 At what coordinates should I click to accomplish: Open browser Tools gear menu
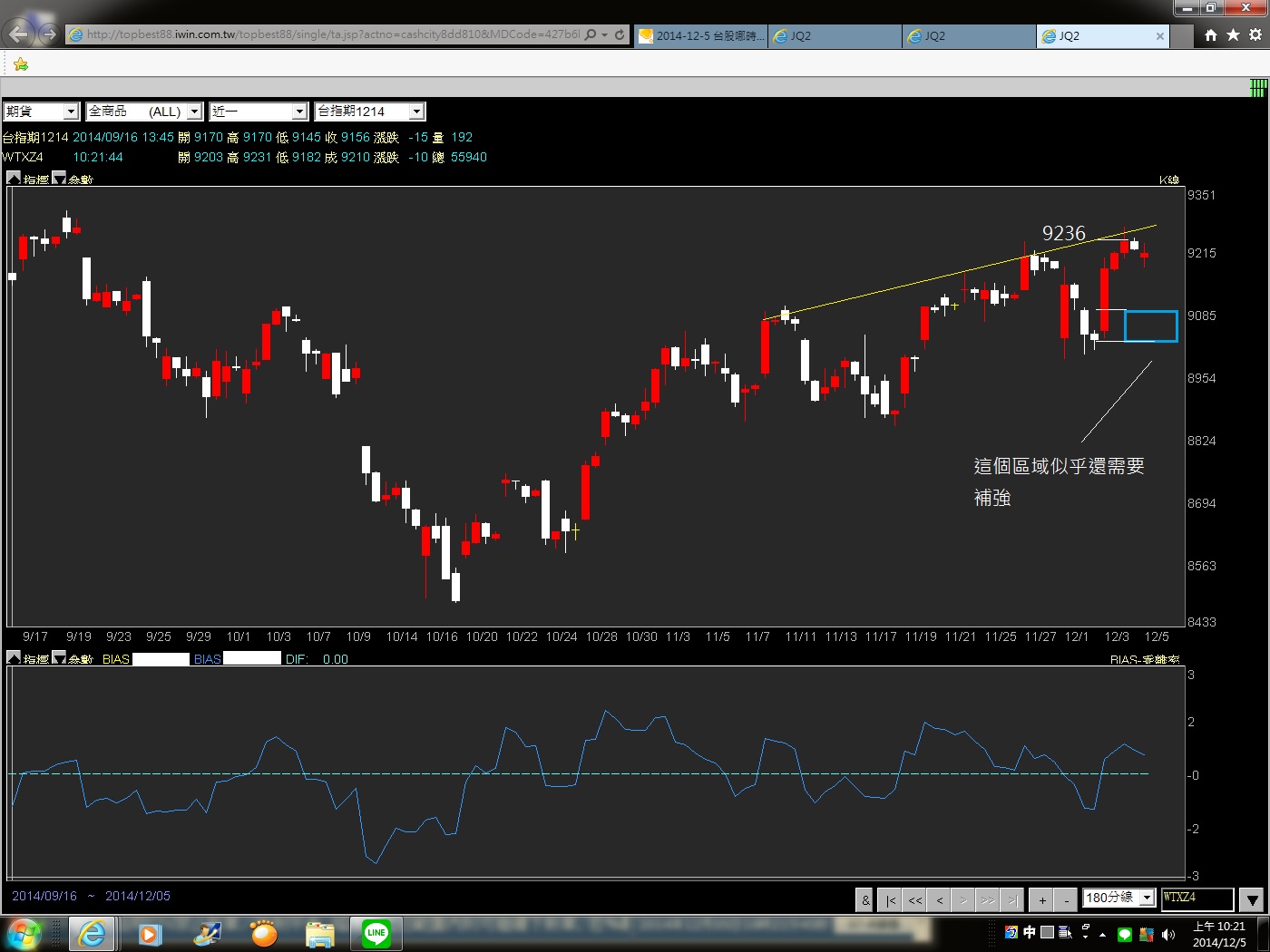point(1255,34)
